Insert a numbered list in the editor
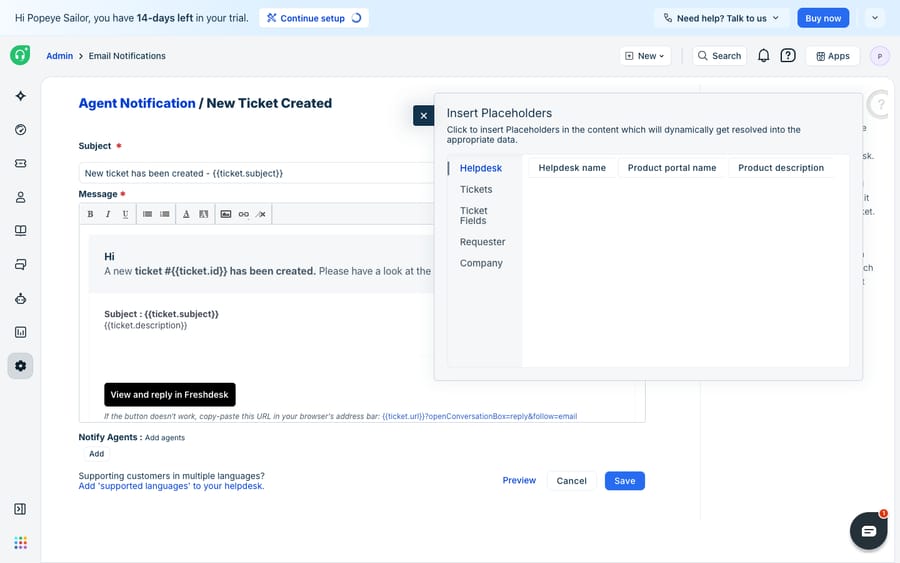The width and height of the screenshot is (900, 563). click(x=165, y=214)
